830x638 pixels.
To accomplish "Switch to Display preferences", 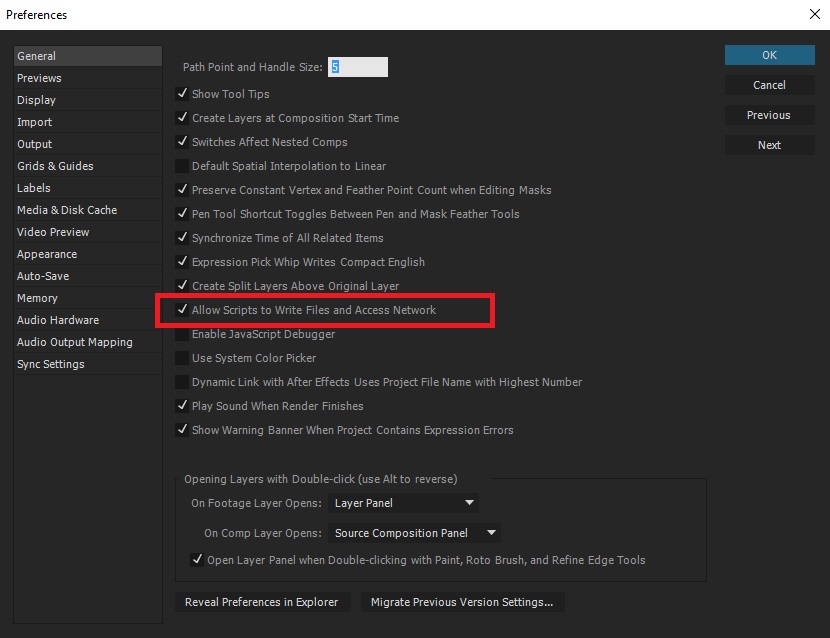I will click(x=88, y=100).
